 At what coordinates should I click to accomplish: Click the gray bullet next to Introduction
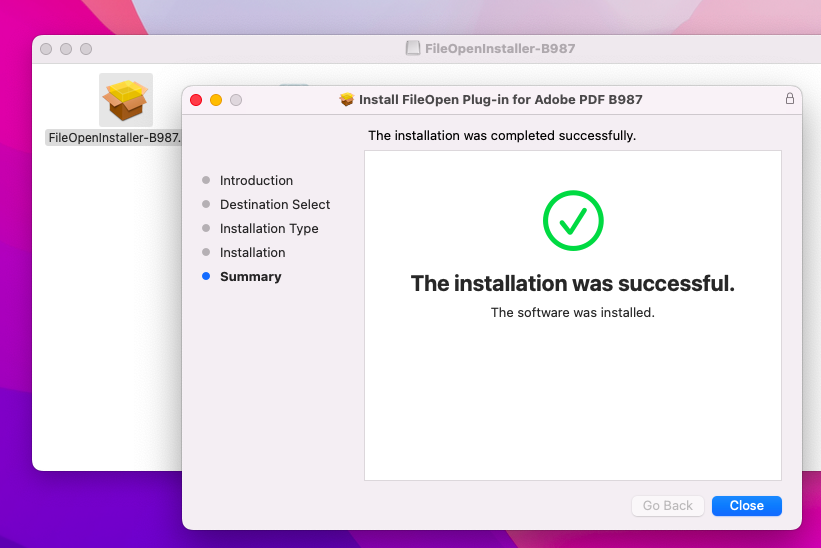pyautogui.click(x=206, y=180)
